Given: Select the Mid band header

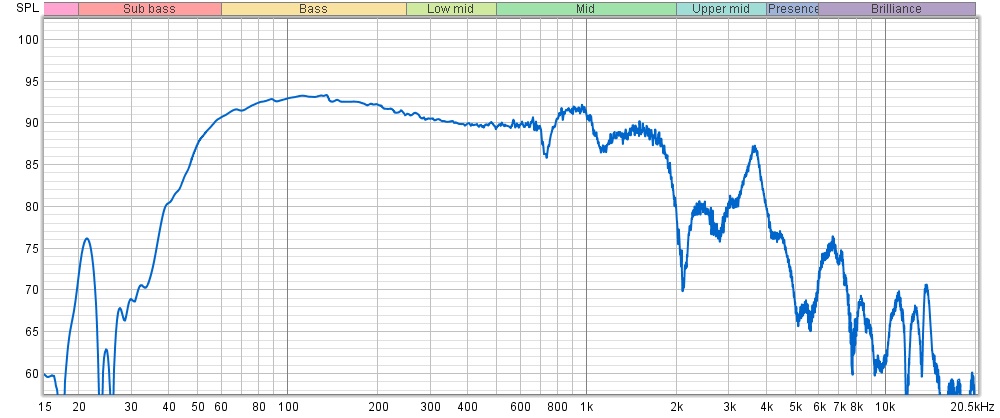Looking at the screenshot, I should pyautogui.click(x=586, y=9).
